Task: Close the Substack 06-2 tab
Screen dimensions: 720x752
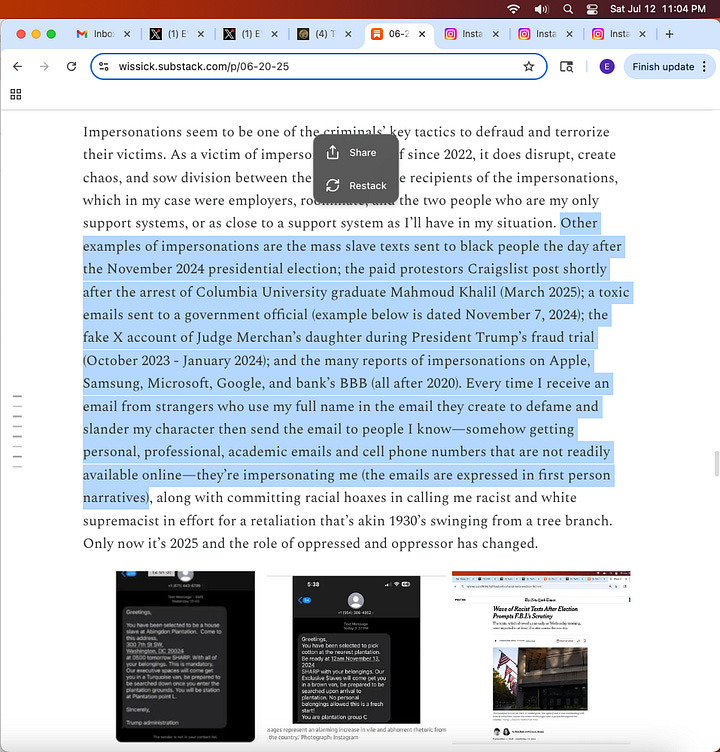Action: pyautogui.click(x=422, y=34)
